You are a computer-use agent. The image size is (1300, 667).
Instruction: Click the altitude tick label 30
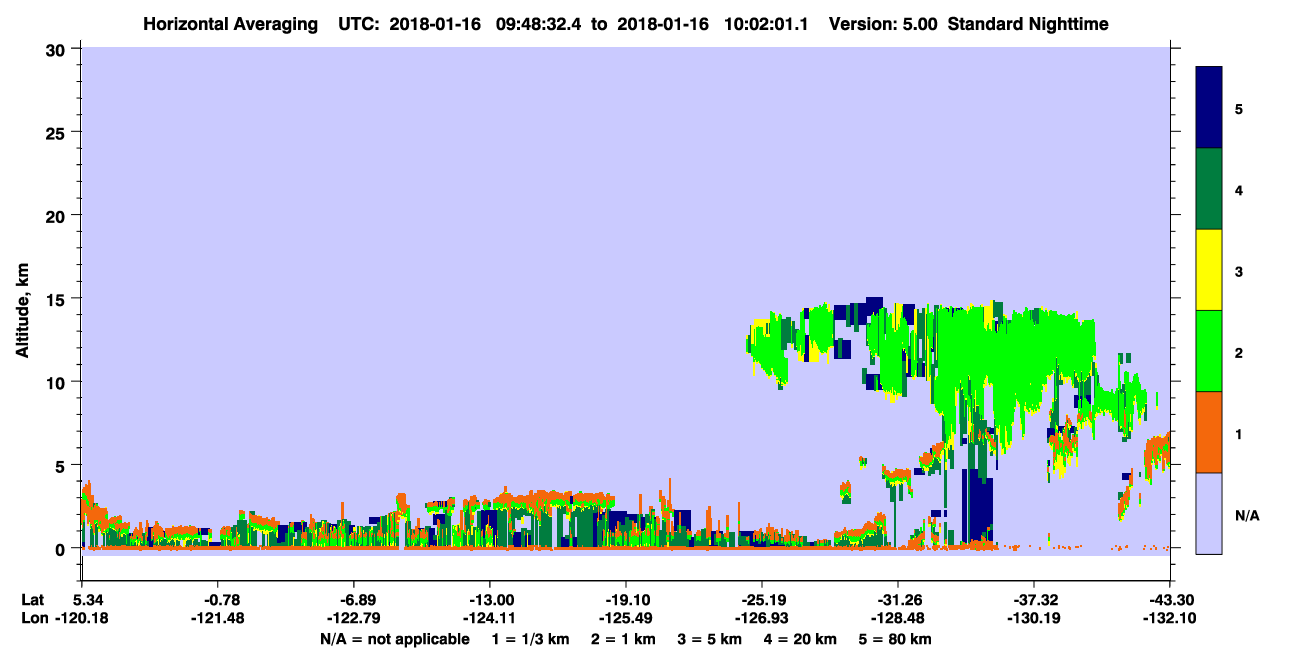click(58, 49)
